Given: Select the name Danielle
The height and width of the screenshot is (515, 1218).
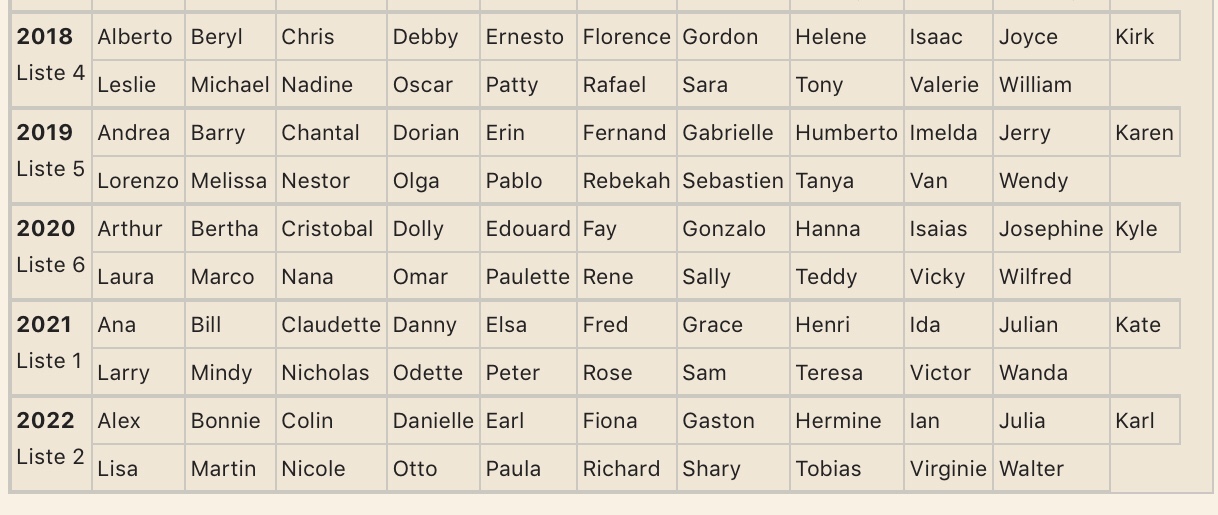Looking at the screenshot, I should pos(432,421).
